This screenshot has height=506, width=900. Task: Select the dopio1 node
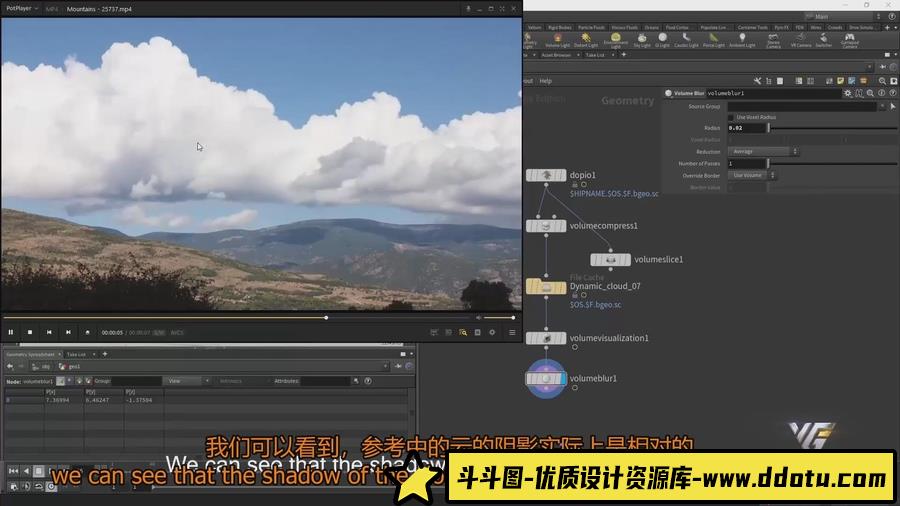pos(546,175)
